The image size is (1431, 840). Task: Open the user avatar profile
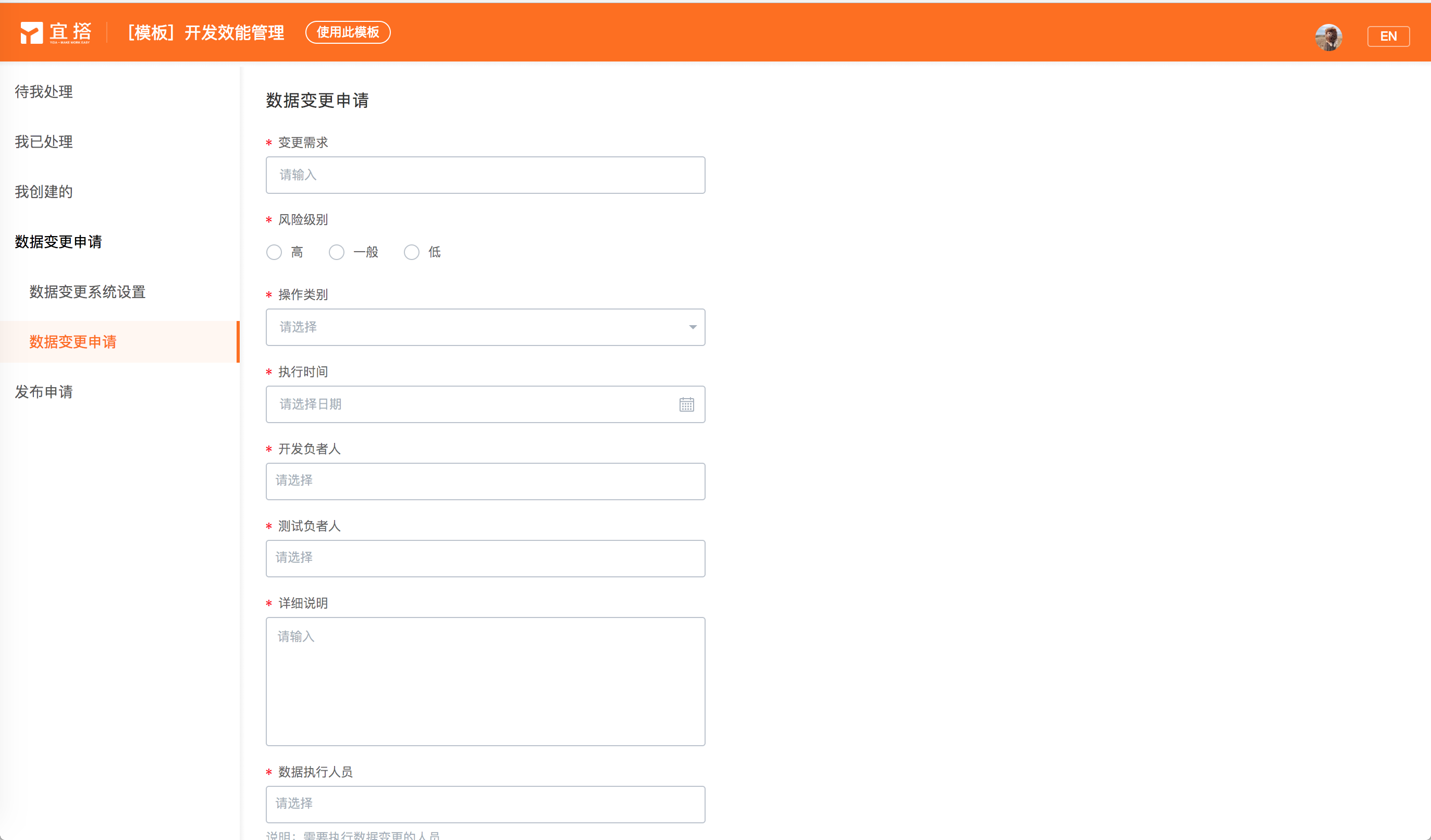[x=1328, y=37]
